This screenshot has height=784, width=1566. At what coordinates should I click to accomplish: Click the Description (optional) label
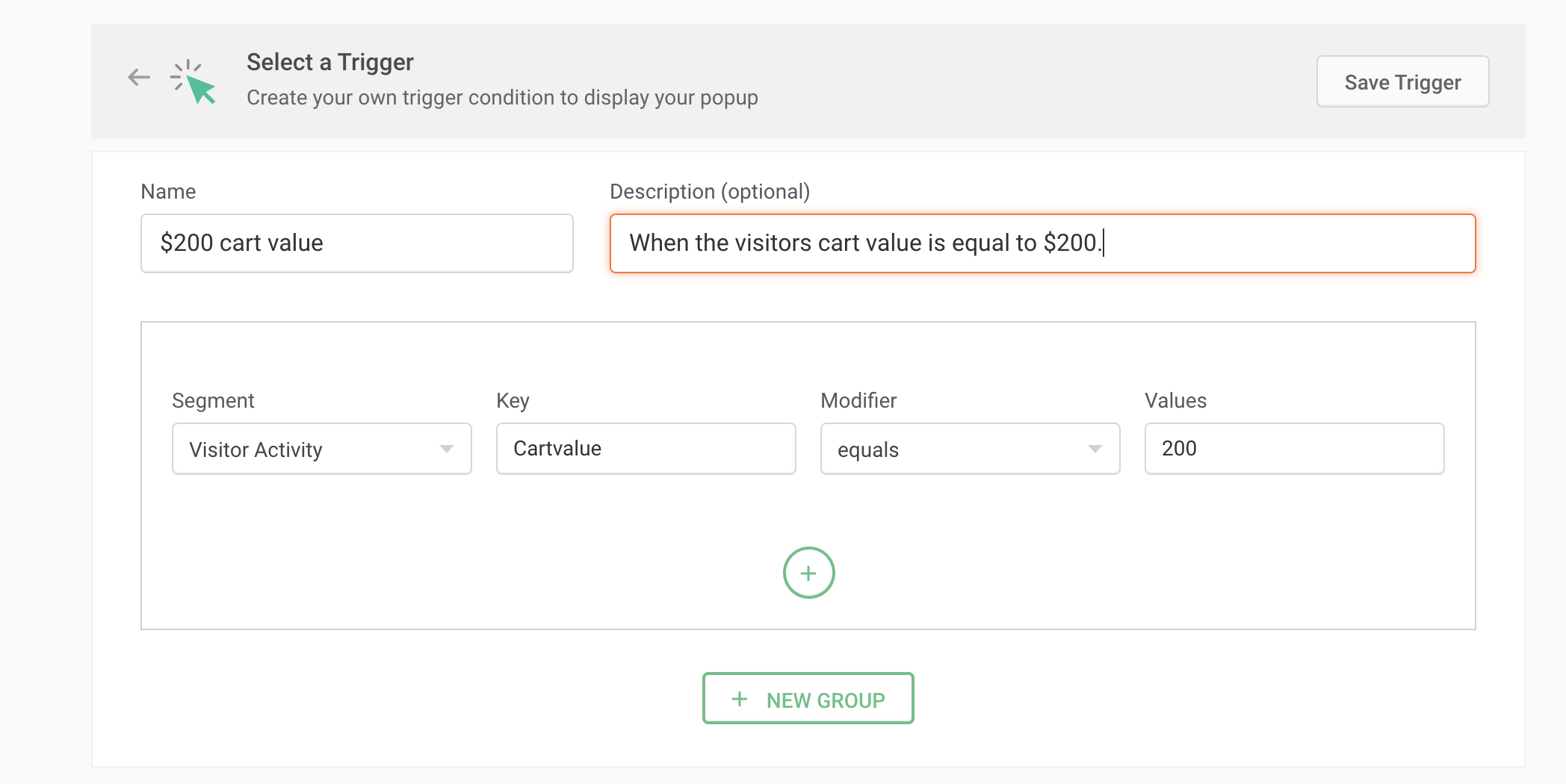(x=710, y=192)
